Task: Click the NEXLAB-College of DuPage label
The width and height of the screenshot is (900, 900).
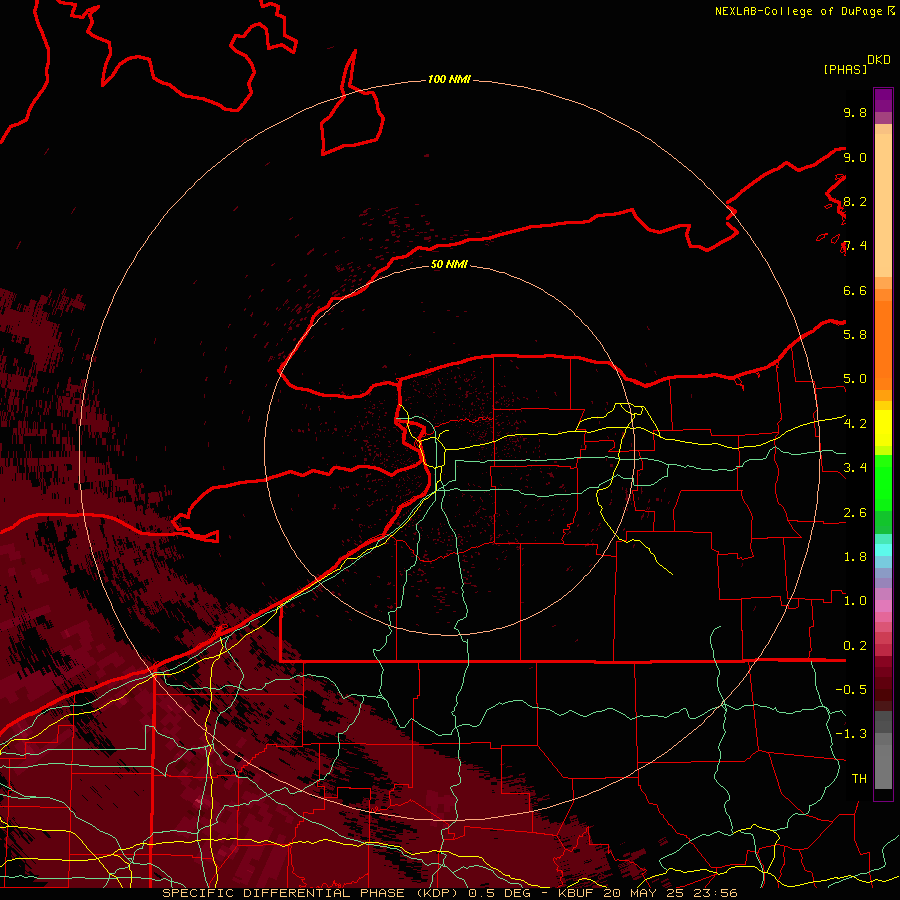Action: 800,11
